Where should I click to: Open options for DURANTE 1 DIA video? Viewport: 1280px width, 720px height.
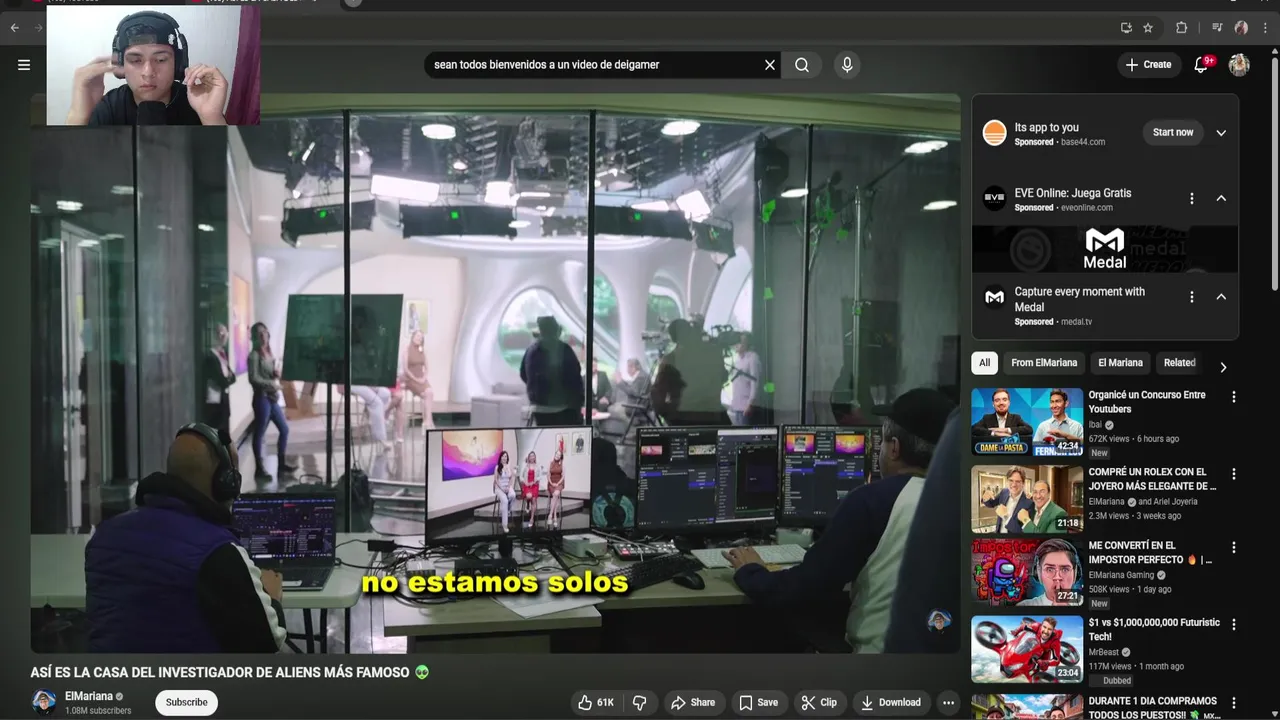pyautogui.click(x=1233, y=703)
